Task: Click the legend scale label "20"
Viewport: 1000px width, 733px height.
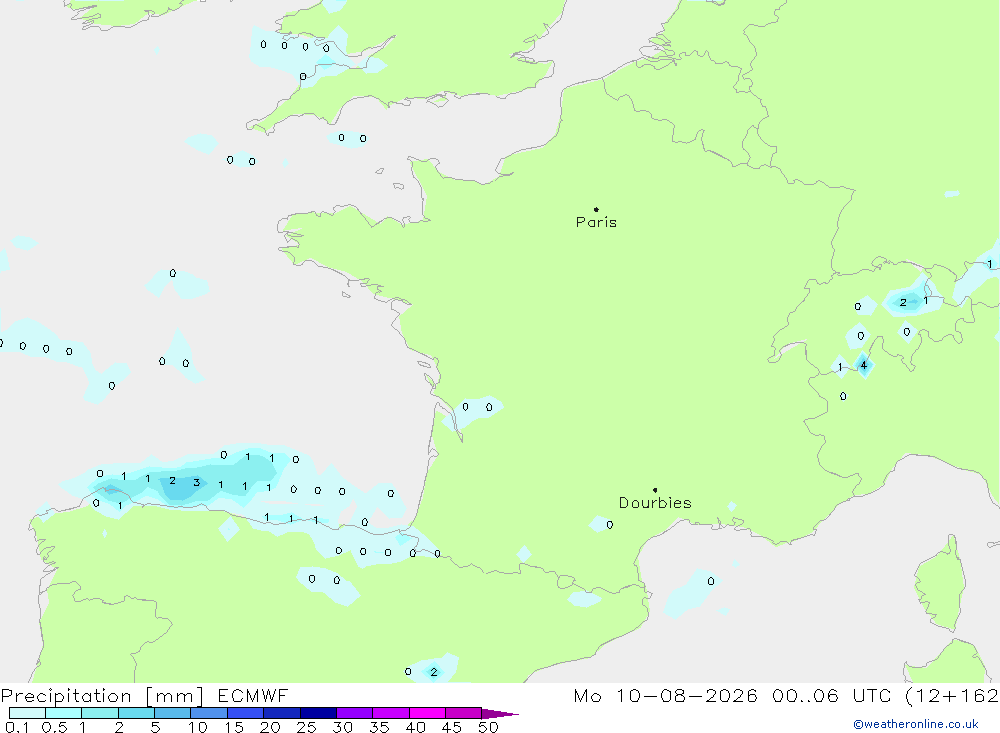Action: [x=270, y=727]
